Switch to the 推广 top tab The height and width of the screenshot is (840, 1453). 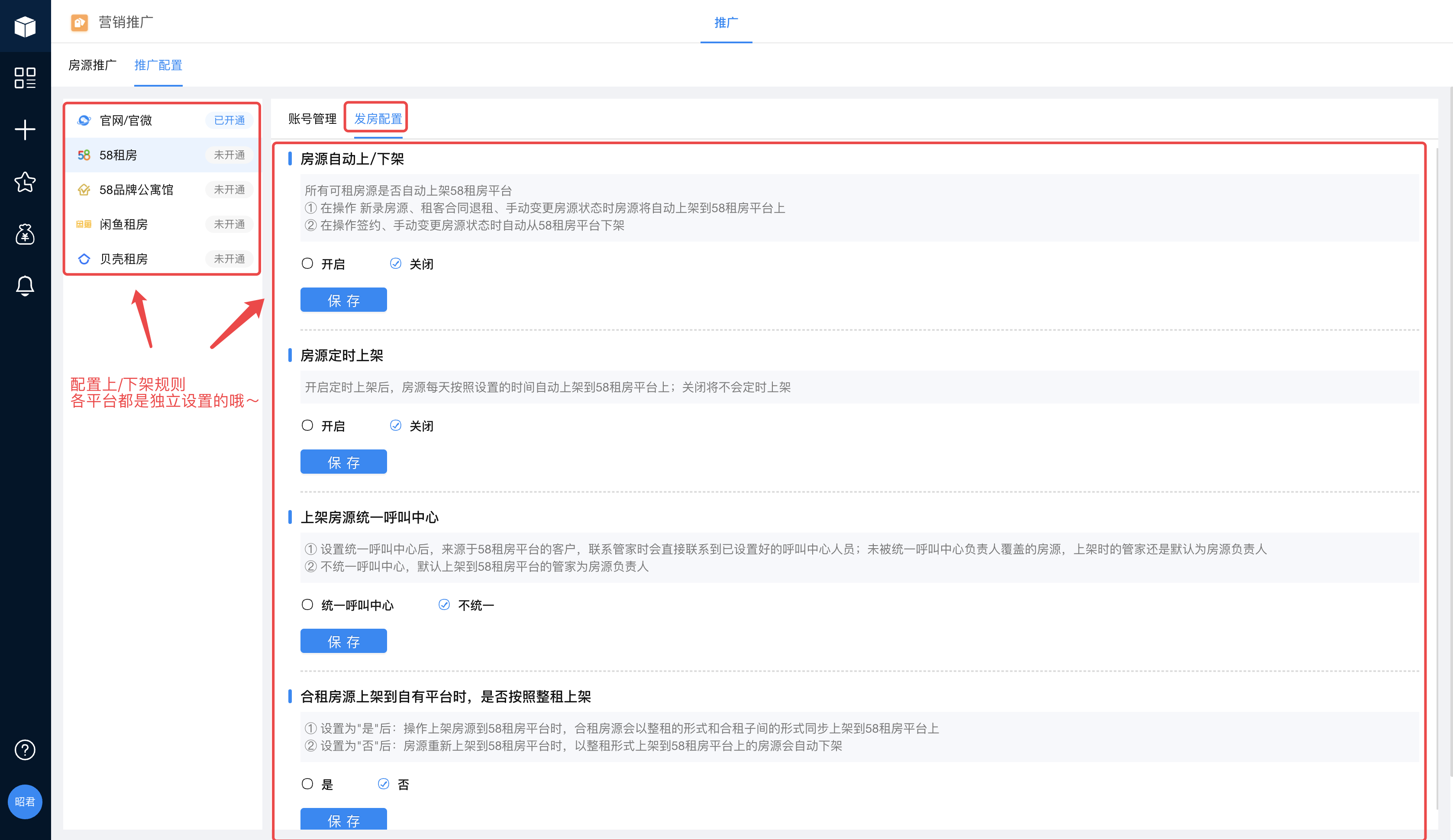click(726, 23)
